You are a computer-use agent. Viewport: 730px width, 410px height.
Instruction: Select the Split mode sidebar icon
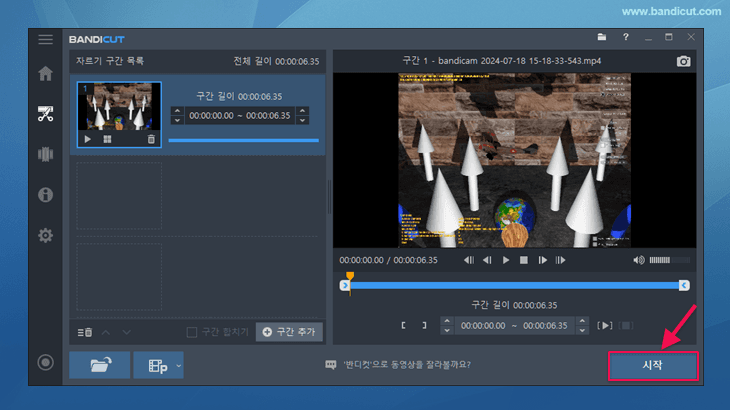pos(45,154)
